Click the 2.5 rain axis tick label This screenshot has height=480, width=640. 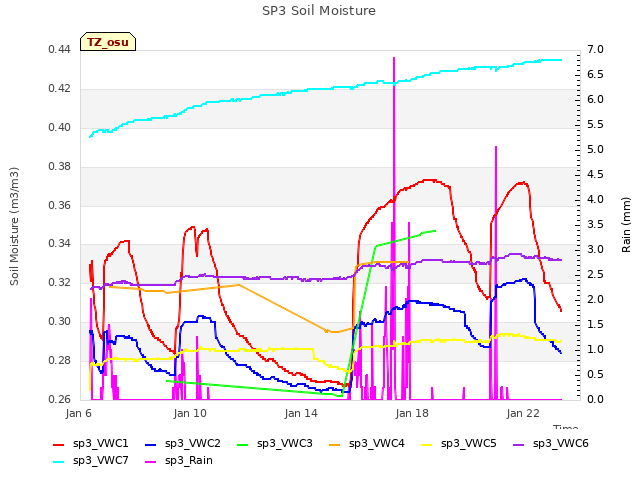click(596, 274)
